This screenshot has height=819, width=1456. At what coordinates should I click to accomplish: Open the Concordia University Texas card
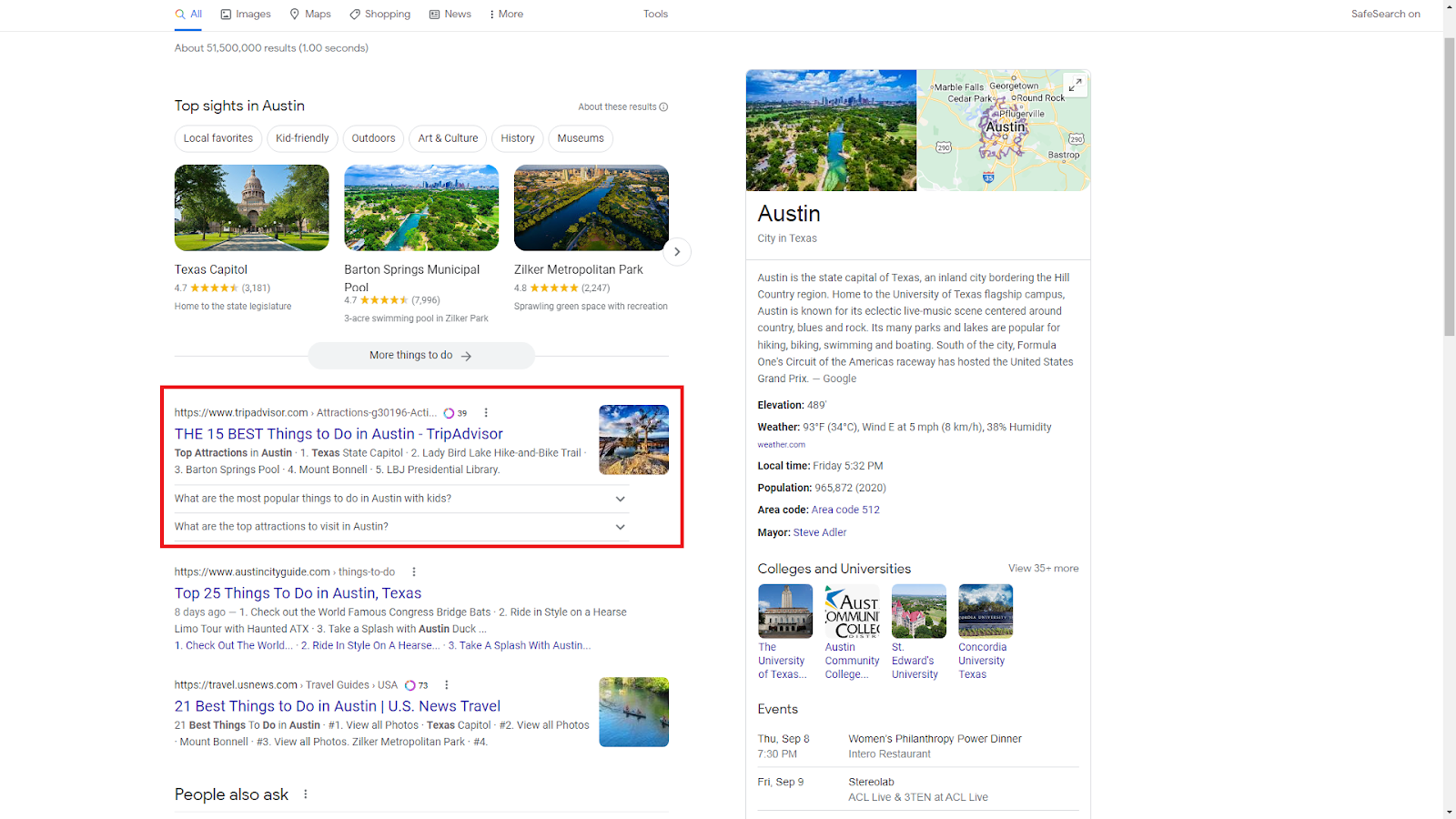pos(986,632)
